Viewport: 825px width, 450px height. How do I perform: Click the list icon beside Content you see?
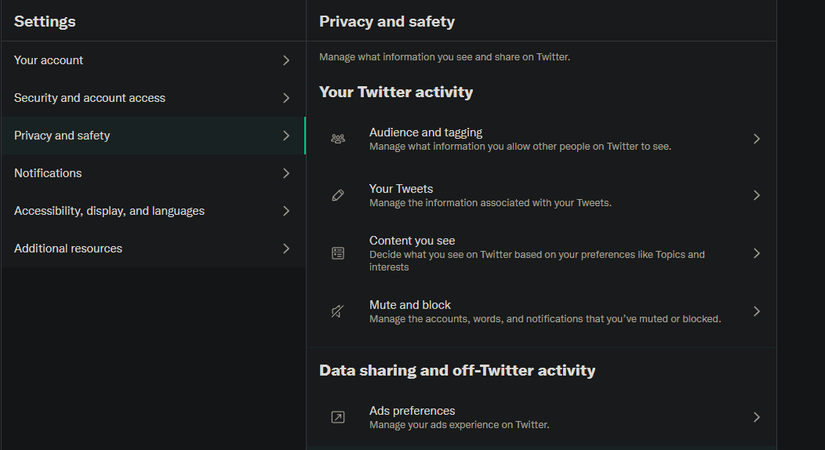tap(338, 253)
